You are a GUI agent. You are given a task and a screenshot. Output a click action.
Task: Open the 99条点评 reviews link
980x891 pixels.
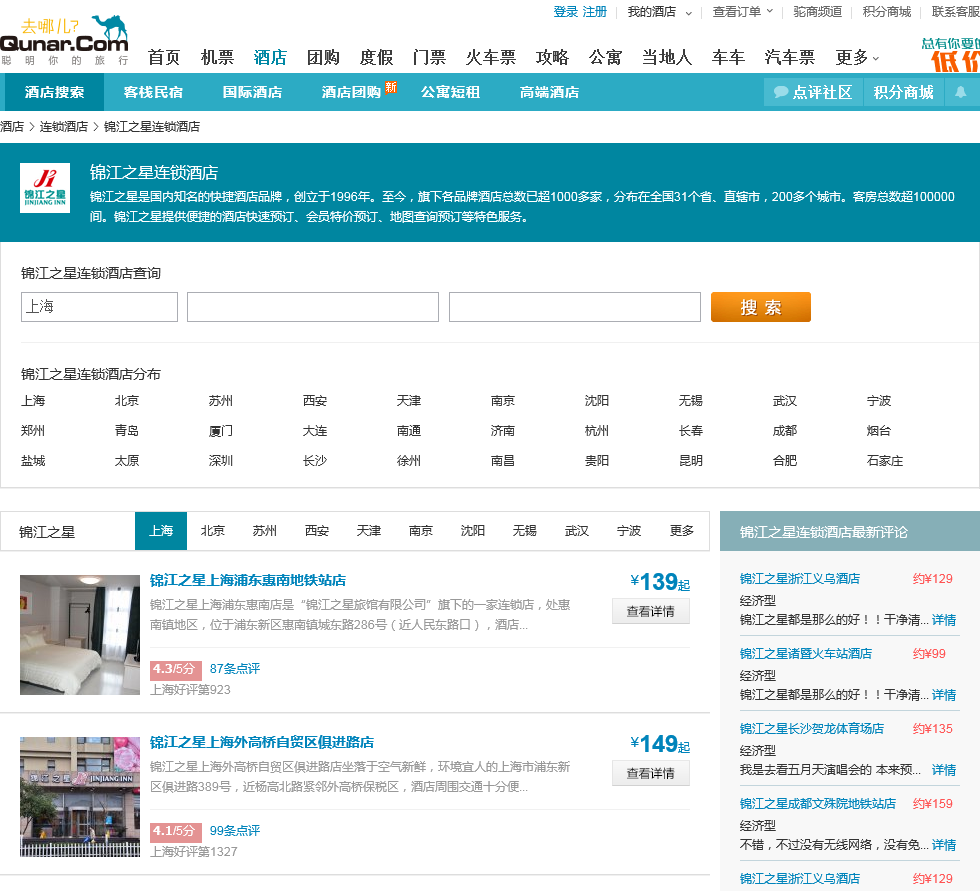(x=235, y=830)
